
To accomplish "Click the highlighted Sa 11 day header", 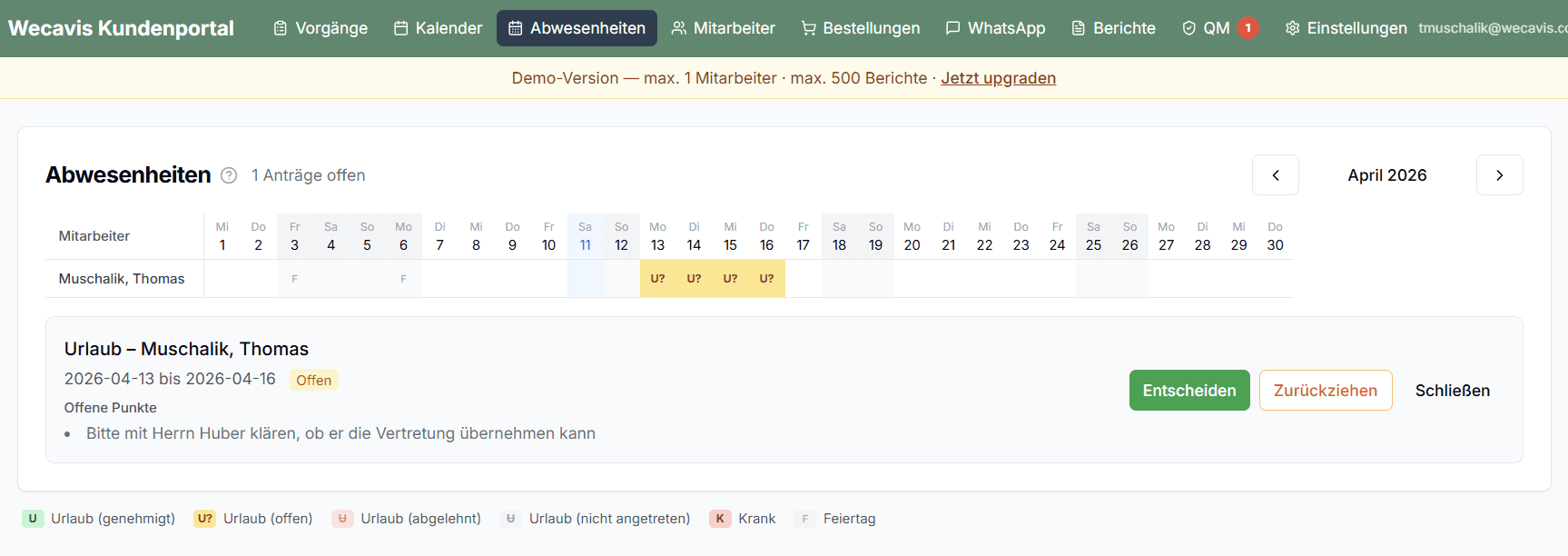I will click(585, 236).
